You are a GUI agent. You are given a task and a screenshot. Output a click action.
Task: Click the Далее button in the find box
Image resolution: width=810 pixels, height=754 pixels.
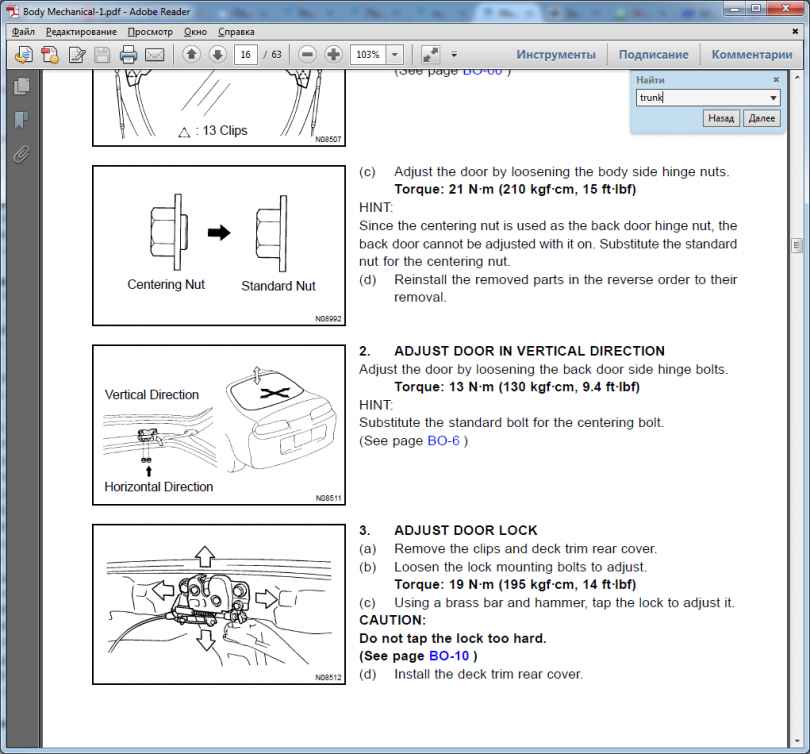click(x=761, y=118)
